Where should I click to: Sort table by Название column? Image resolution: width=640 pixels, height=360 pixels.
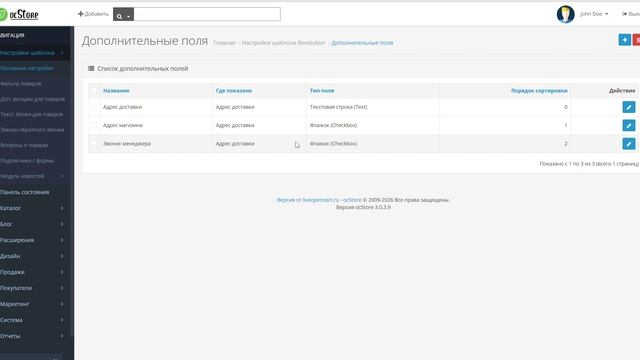(116, 91)
